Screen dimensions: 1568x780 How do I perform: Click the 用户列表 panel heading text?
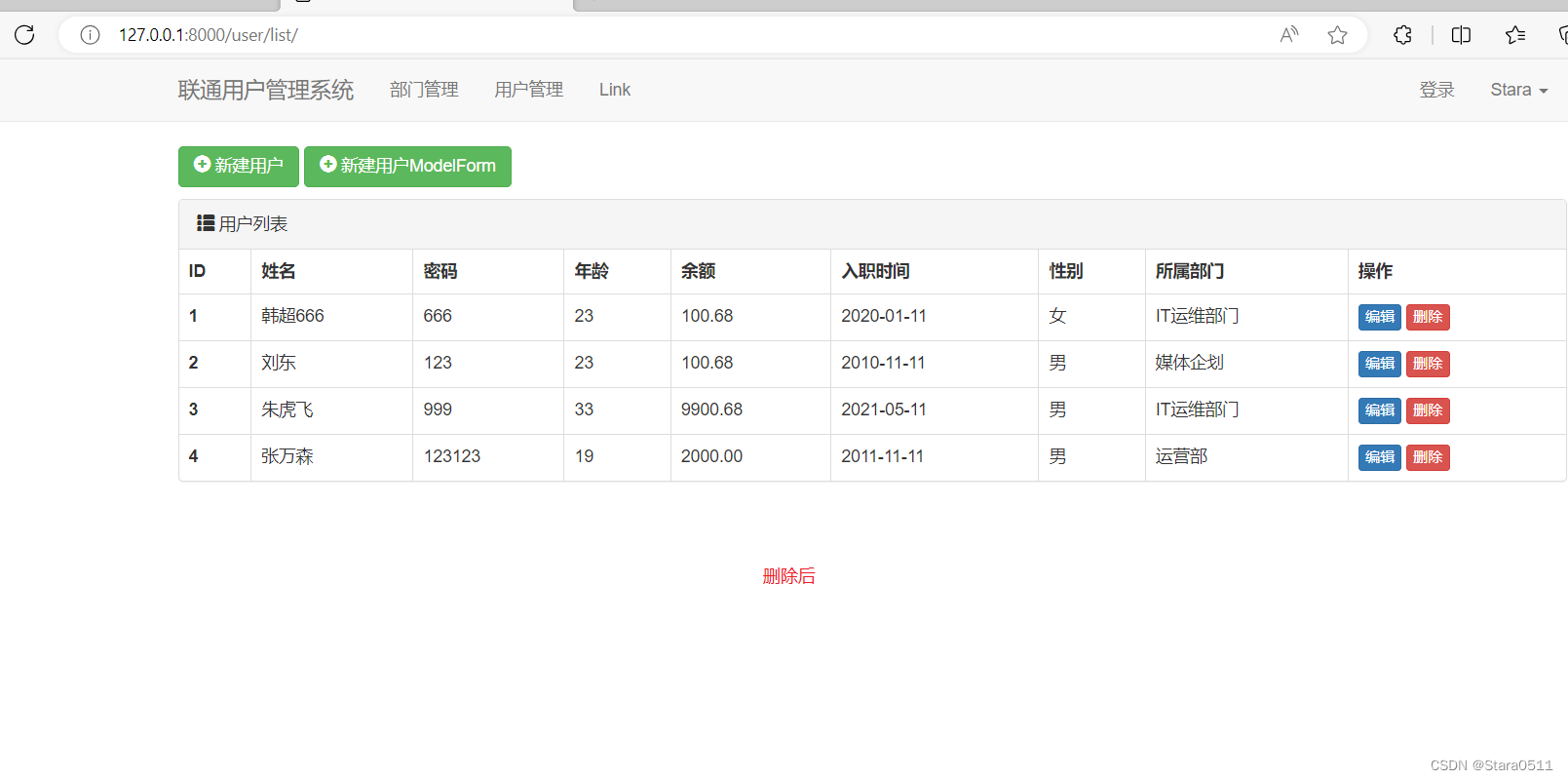click(253, 224)
